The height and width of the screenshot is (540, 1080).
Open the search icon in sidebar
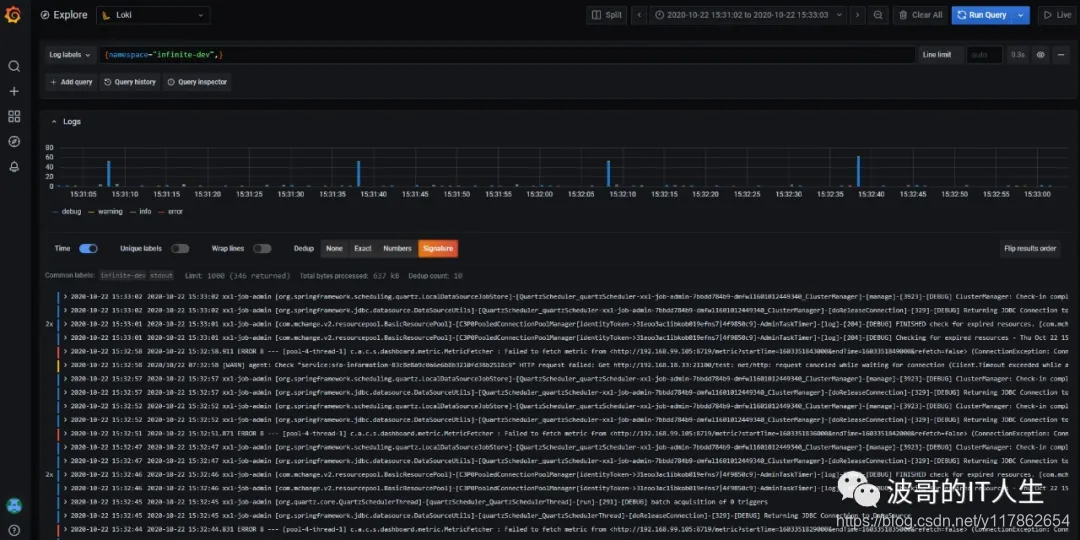14,66
